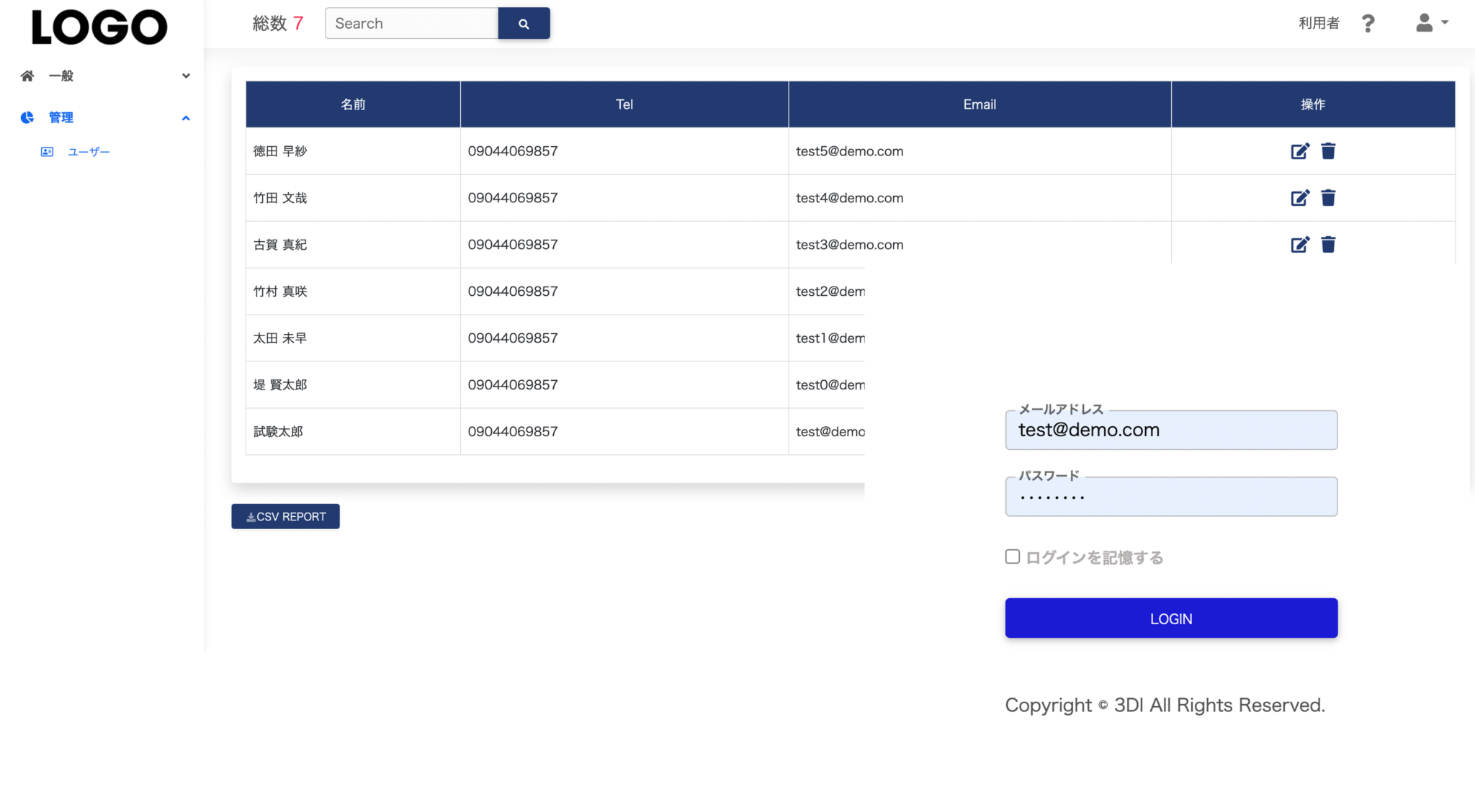This screenshot has height=812, width=1475.
Task: Click the 利用者 label in header
Action: coord(1318,23)
